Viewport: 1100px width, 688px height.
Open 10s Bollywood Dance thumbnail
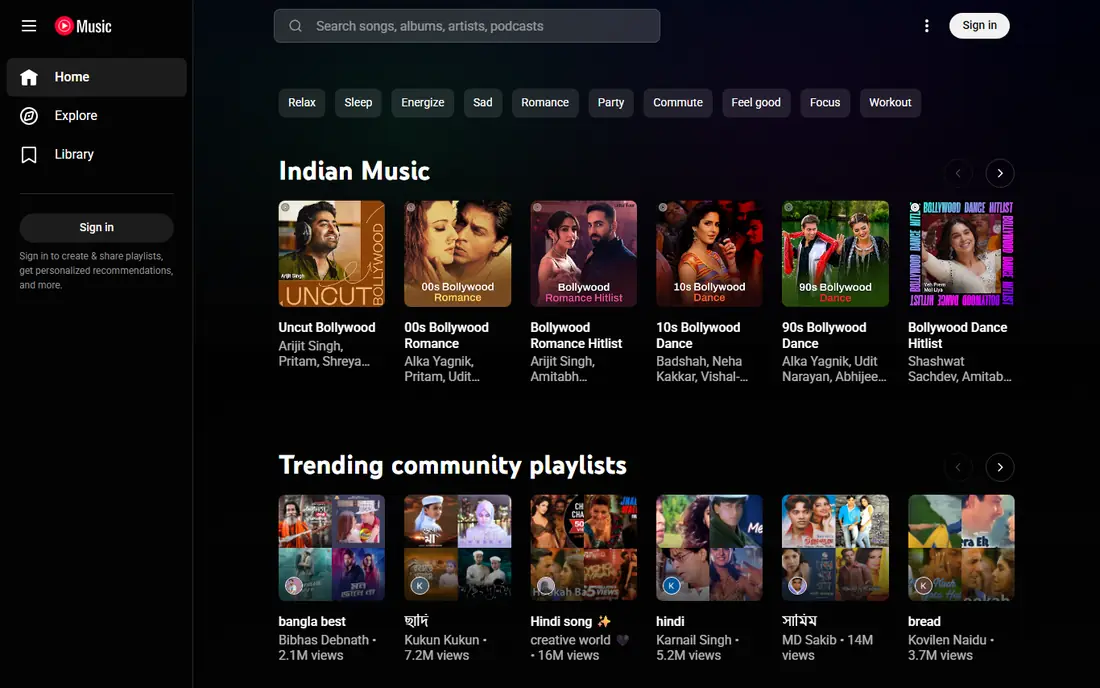pyautogui.click(x=709, y=254)
